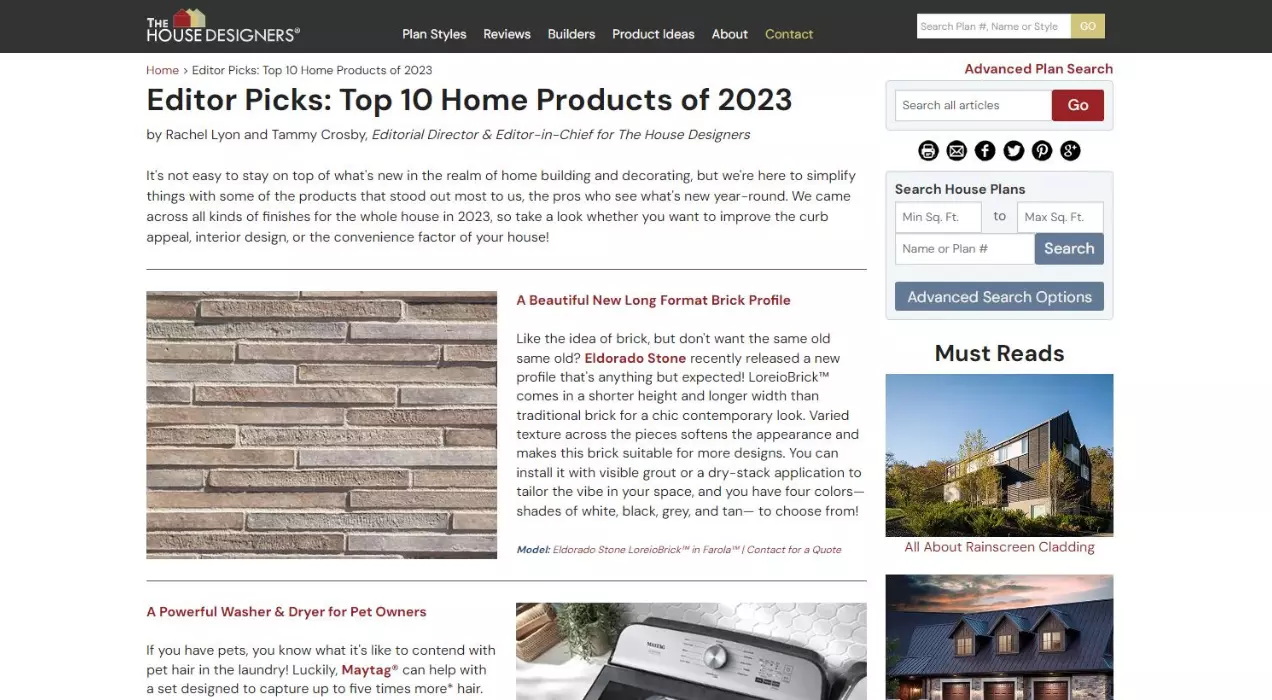The height and width of the screenshot is (700, 1272).
Task: Open the About menu item
Action: pyautogui.click(x=730, y=34)
